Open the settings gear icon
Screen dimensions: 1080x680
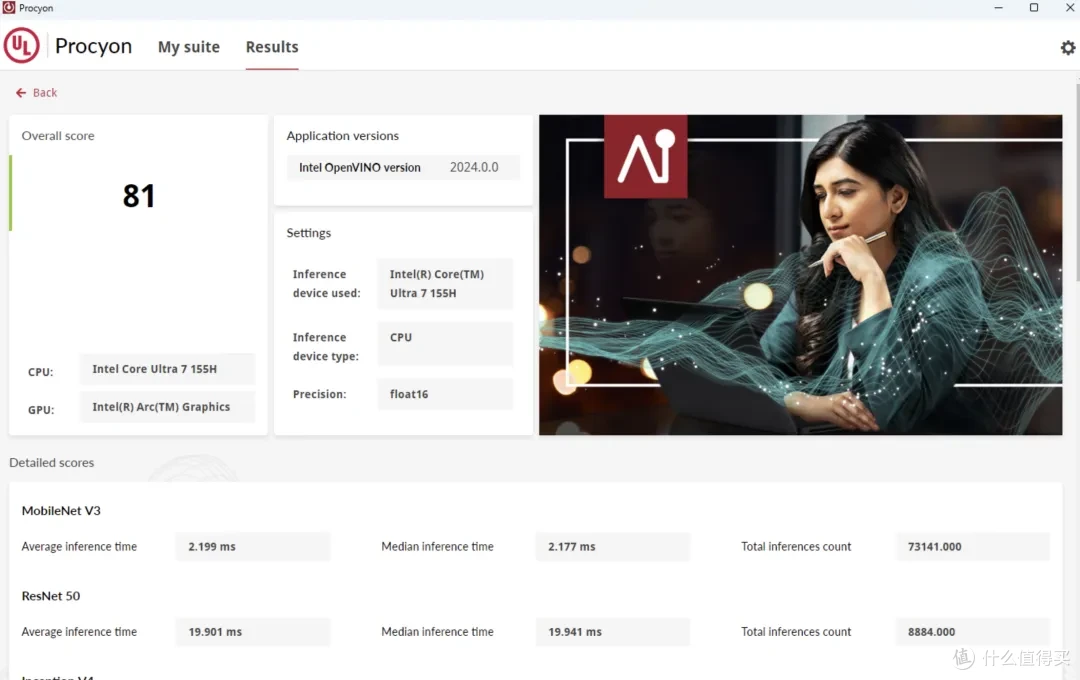pyautogui.click(x=1068, y=48)
